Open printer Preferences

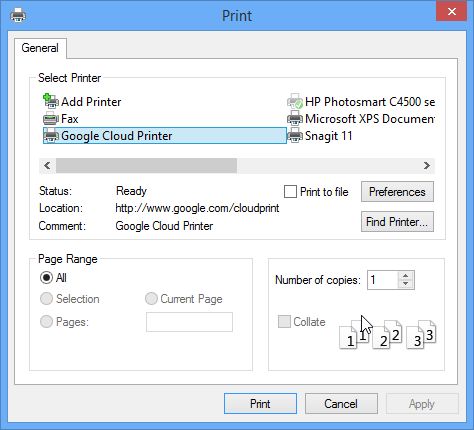pyautogui.click(x=397, y=192)
